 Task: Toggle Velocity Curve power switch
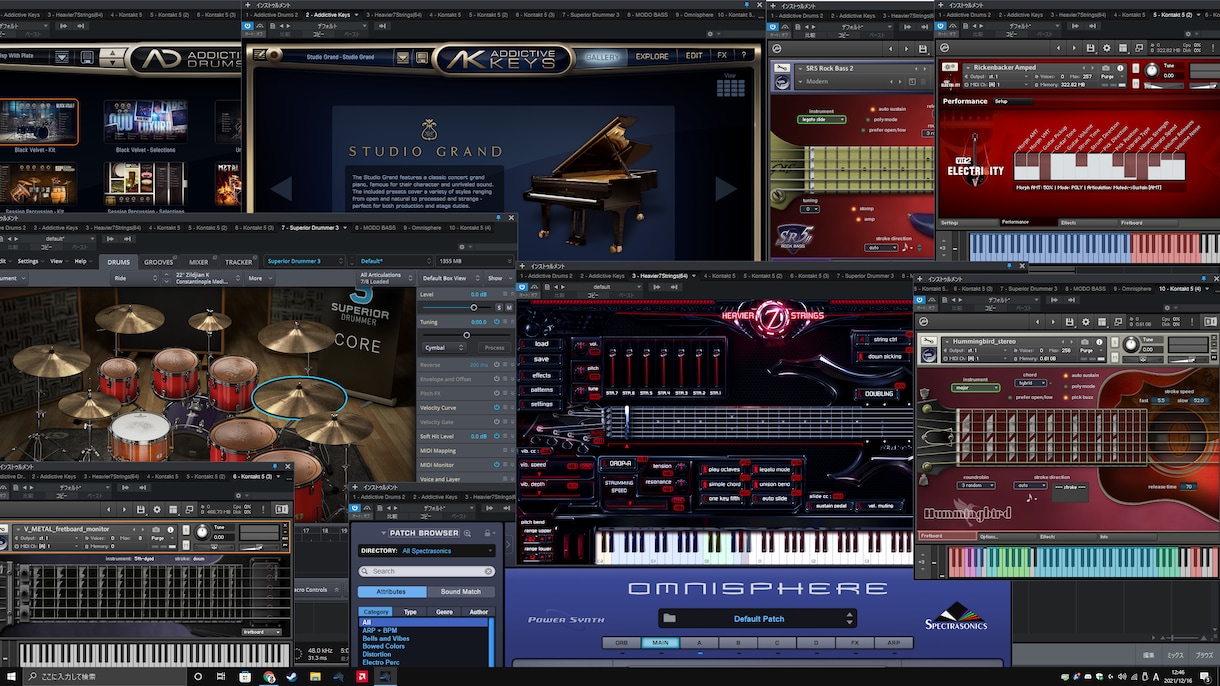[497, 408]
